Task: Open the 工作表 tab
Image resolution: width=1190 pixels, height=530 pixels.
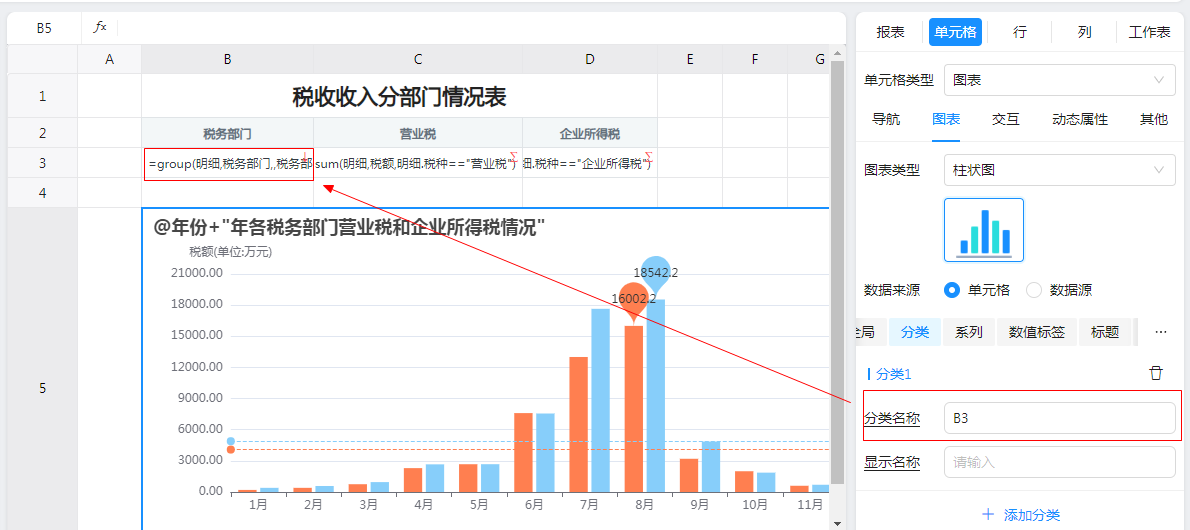Action: (1149, 32)
